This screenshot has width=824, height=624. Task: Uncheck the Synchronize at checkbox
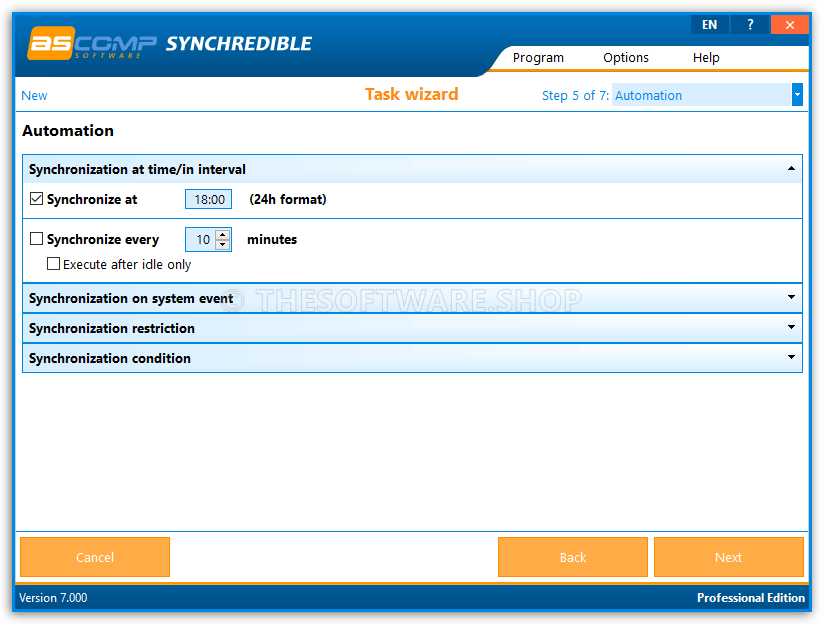[x=36, y=199]
